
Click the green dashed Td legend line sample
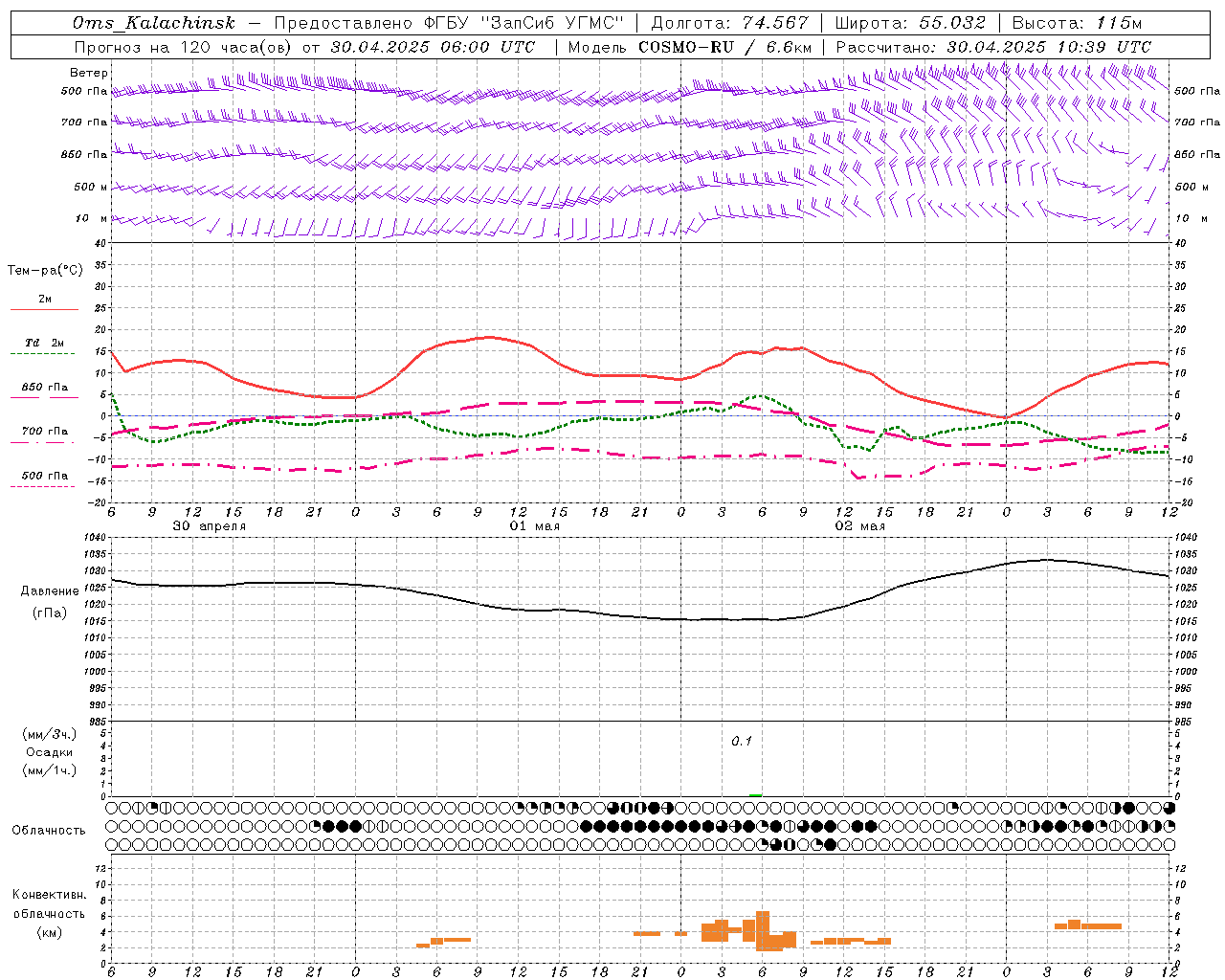(x=42, y=354)
